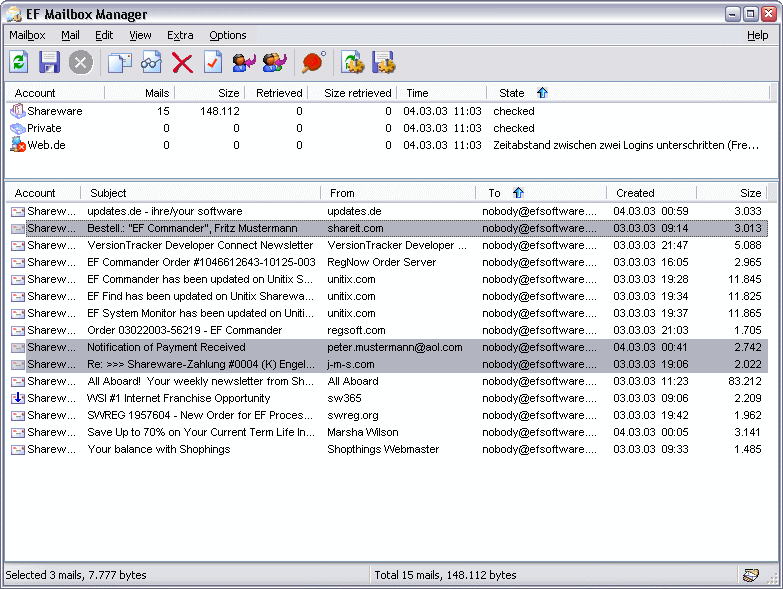The height and width of the screenshot is (589, 783).
Task: Open the Options menu
Action: 228,35
